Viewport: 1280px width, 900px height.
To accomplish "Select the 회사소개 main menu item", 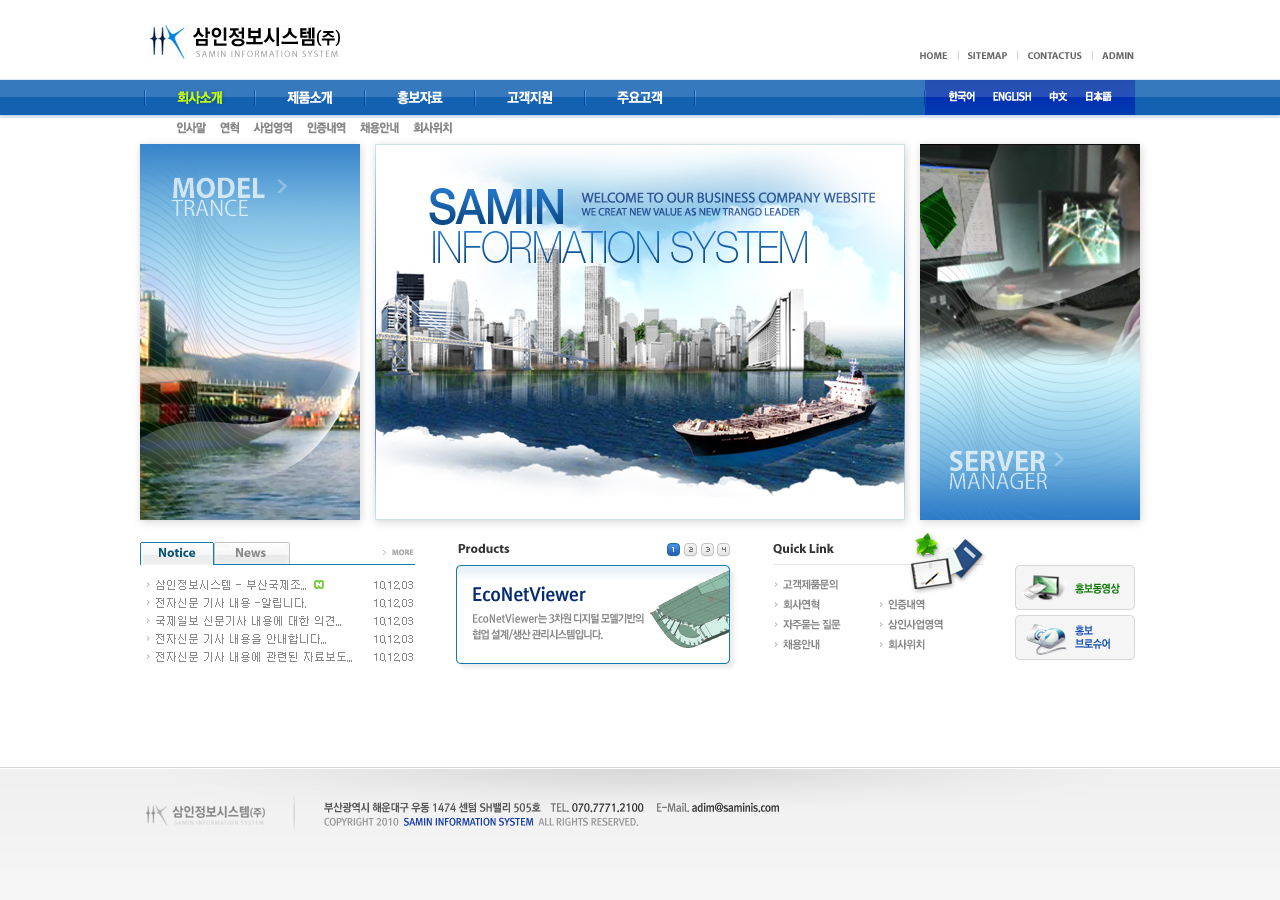I will point(200,98).
